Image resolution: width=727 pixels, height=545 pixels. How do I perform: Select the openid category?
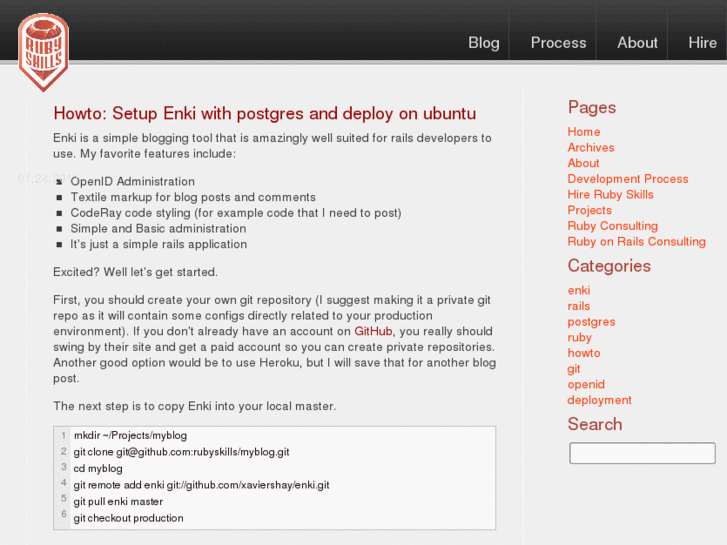pos(586,384)
